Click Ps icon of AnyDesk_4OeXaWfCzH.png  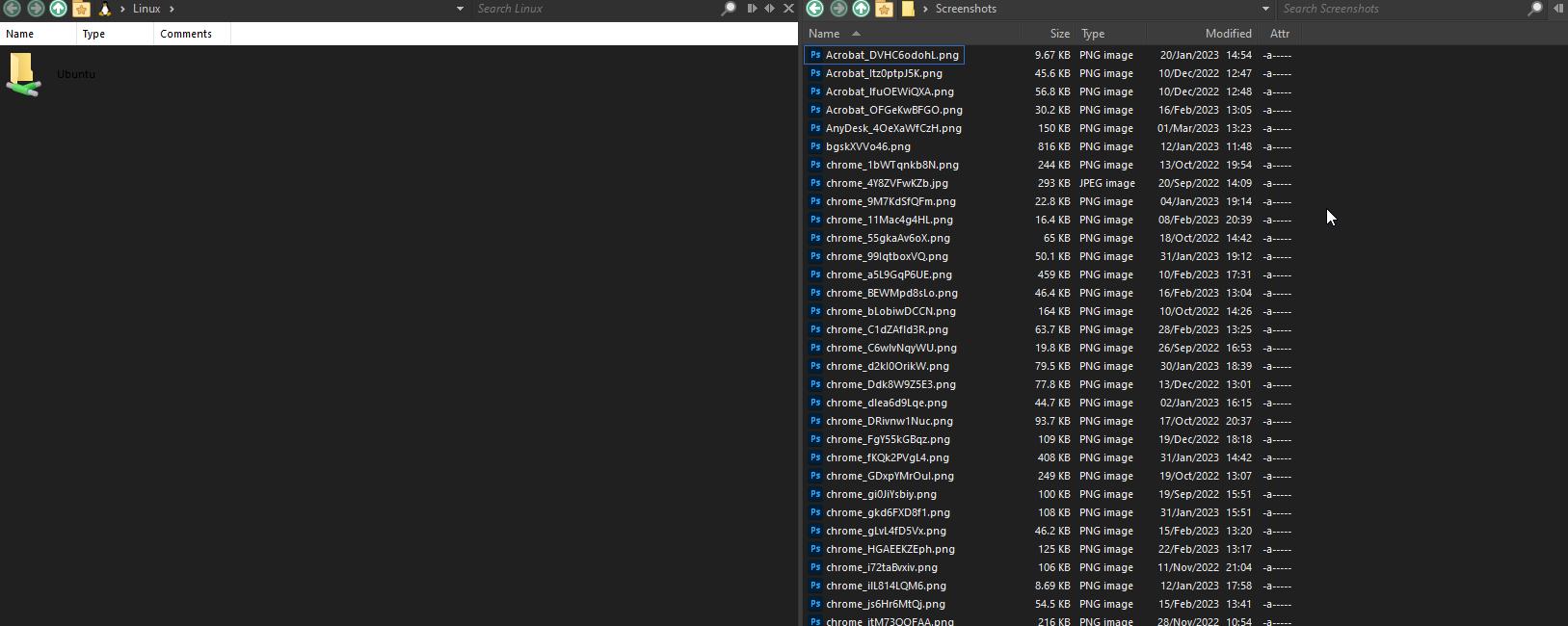tap(815, 128)
